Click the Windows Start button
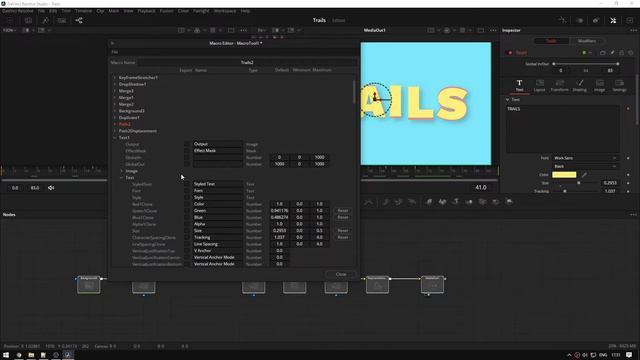 [6, 355]
